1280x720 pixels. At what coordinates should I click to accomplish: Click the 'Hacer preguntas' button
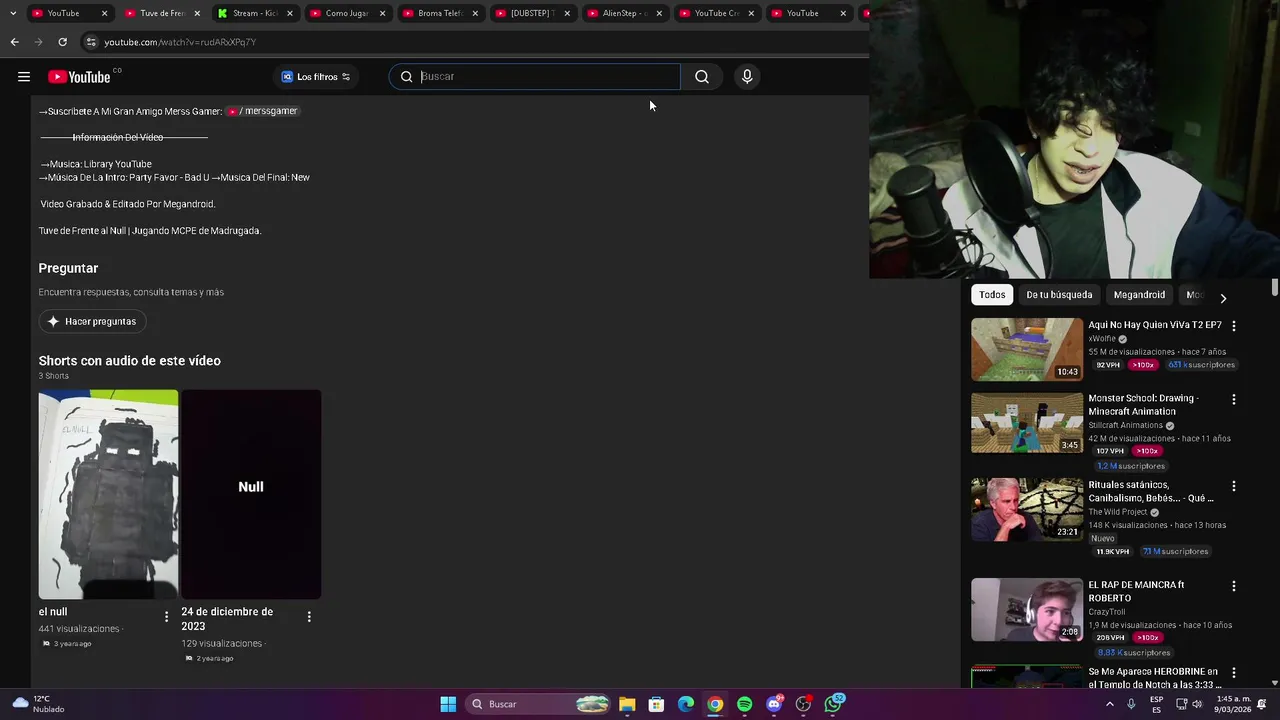(92, 321)
